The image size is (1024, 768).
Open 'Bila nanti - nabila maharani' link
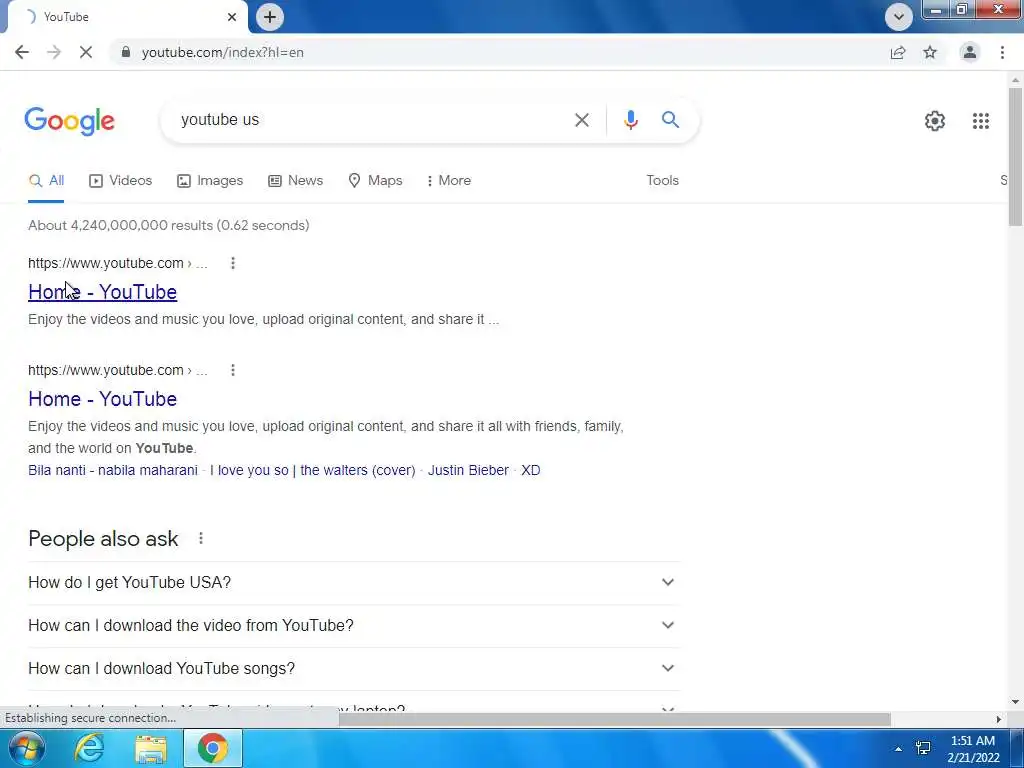coord(113,470)
